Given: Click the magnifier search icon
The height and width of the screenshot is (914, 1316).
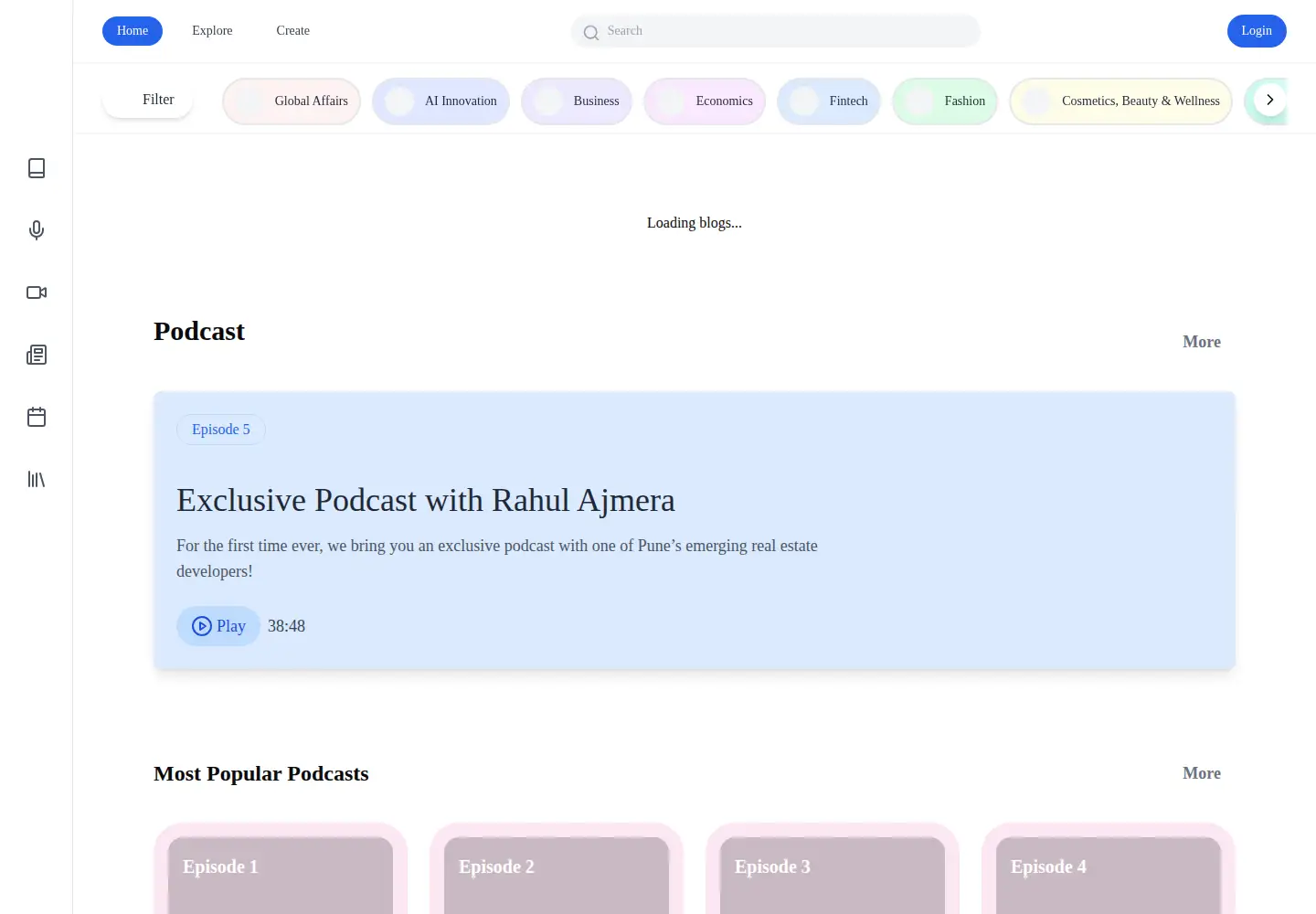Looking at the screenshot, I should point(591,33).
